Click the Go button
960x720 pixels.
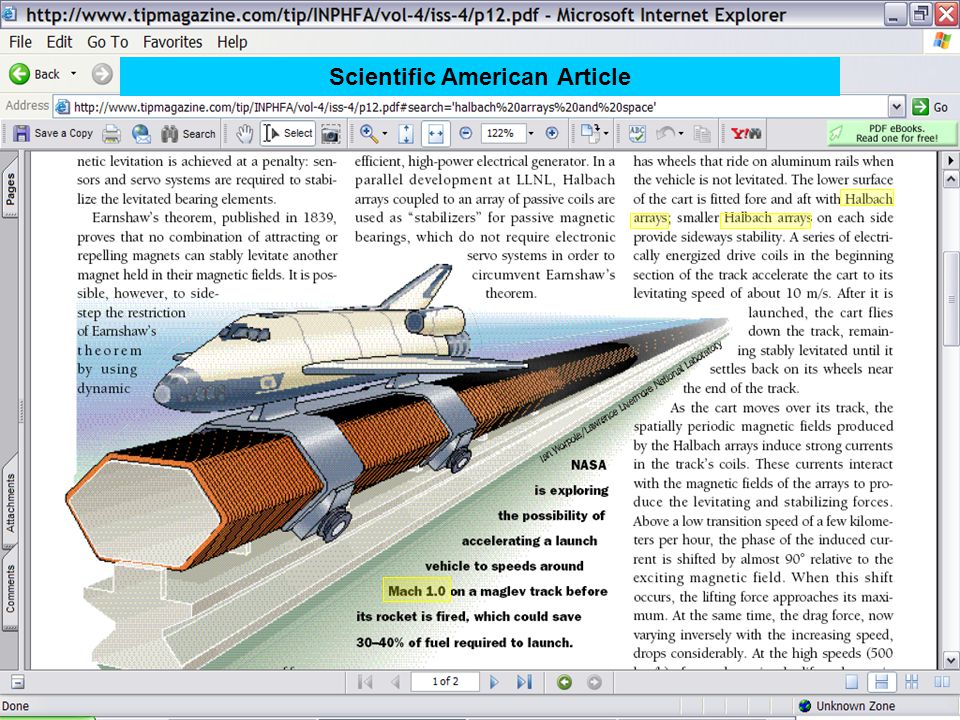click(931, 107)
